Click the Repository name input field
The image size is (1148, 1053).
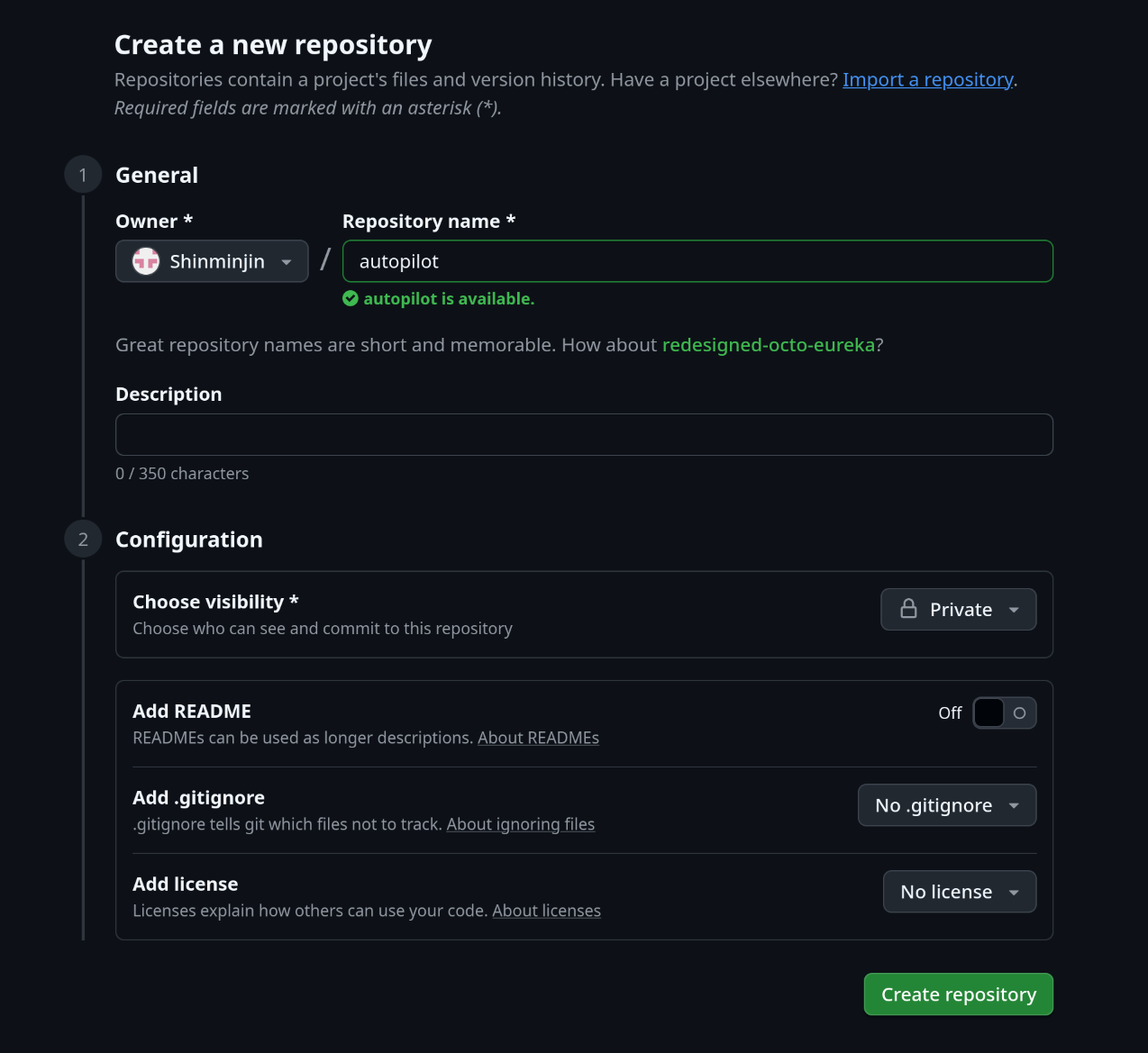click(697, 261)
